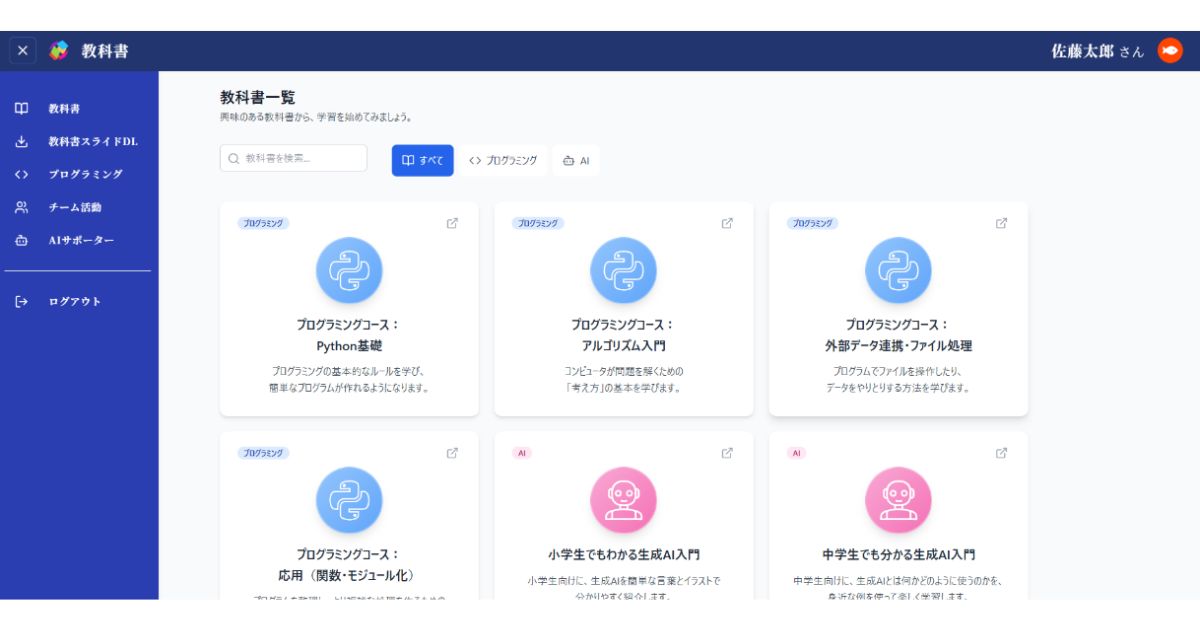The width and height of the screenshot is (1200, 630).
Task: Switch to the AI filter tab
Action: (578, 160)
